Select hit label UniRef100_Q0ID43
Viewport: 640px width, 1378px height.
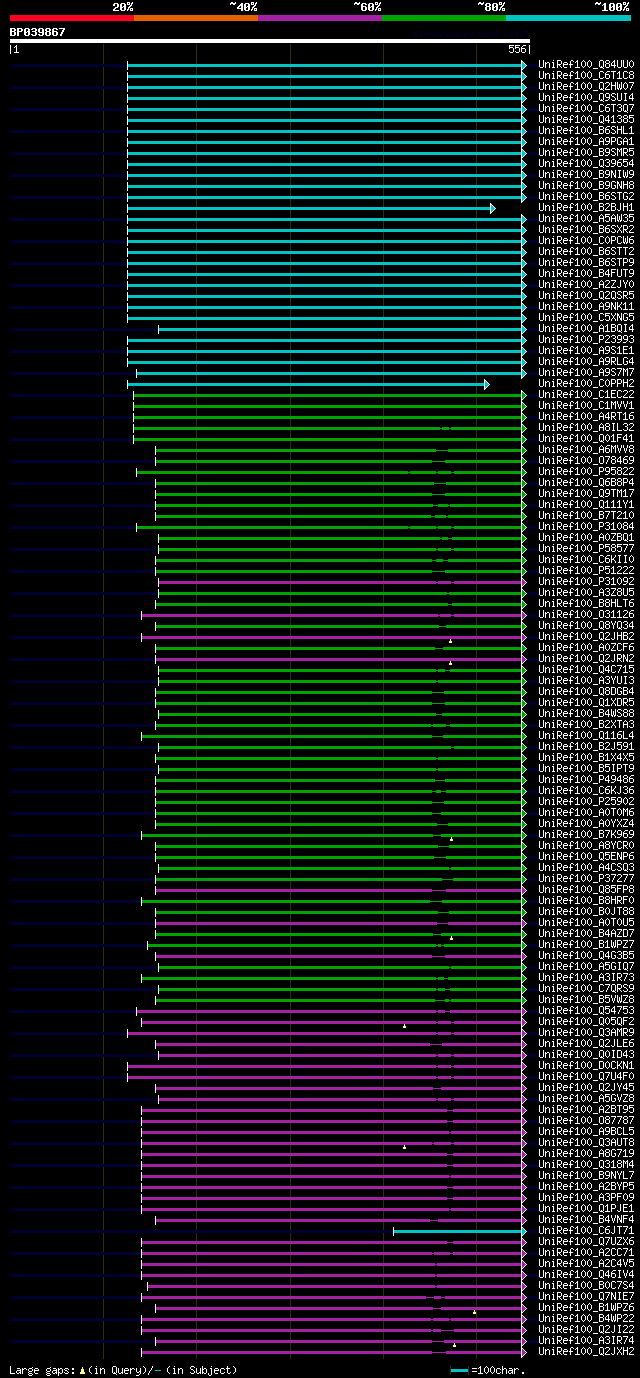click(x=586, y=1054)
